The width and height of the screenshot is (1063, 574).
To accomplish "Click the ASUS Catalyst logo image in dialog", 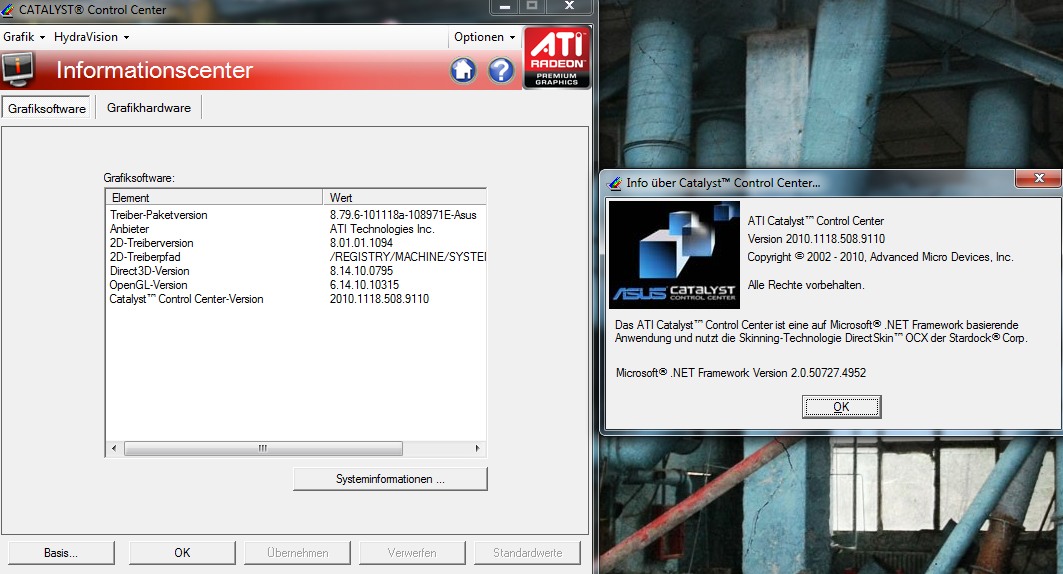I will point(674,255).
